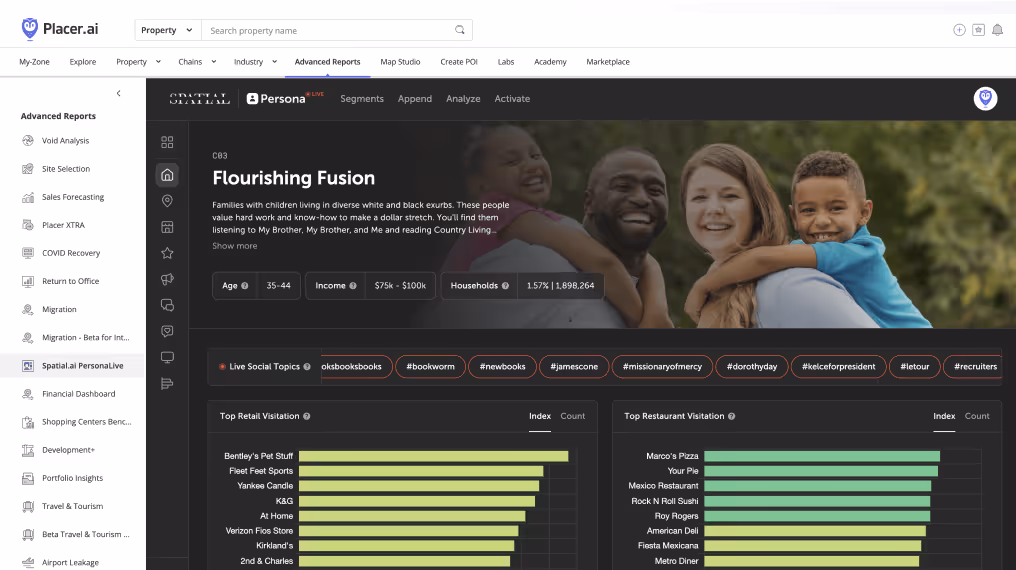The height and width of the screenshot is (570, 1016).
Task: Click the star icon in dark sidebar
Action: pos(167,253)
